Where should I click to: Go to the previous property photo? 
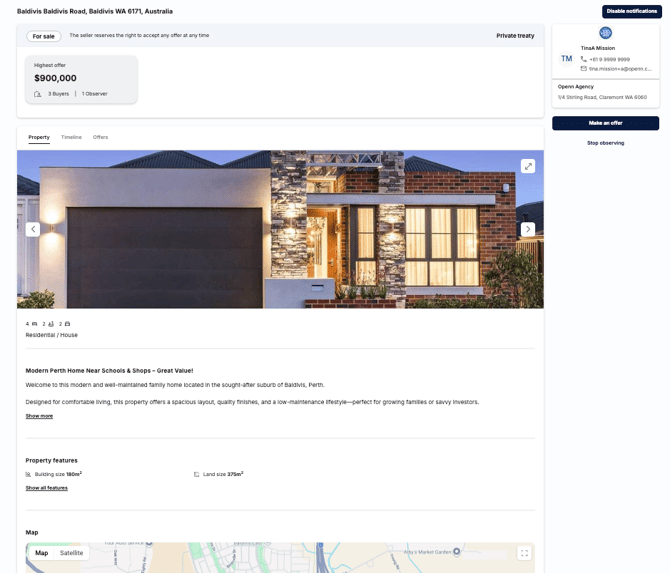pos(33,229)
